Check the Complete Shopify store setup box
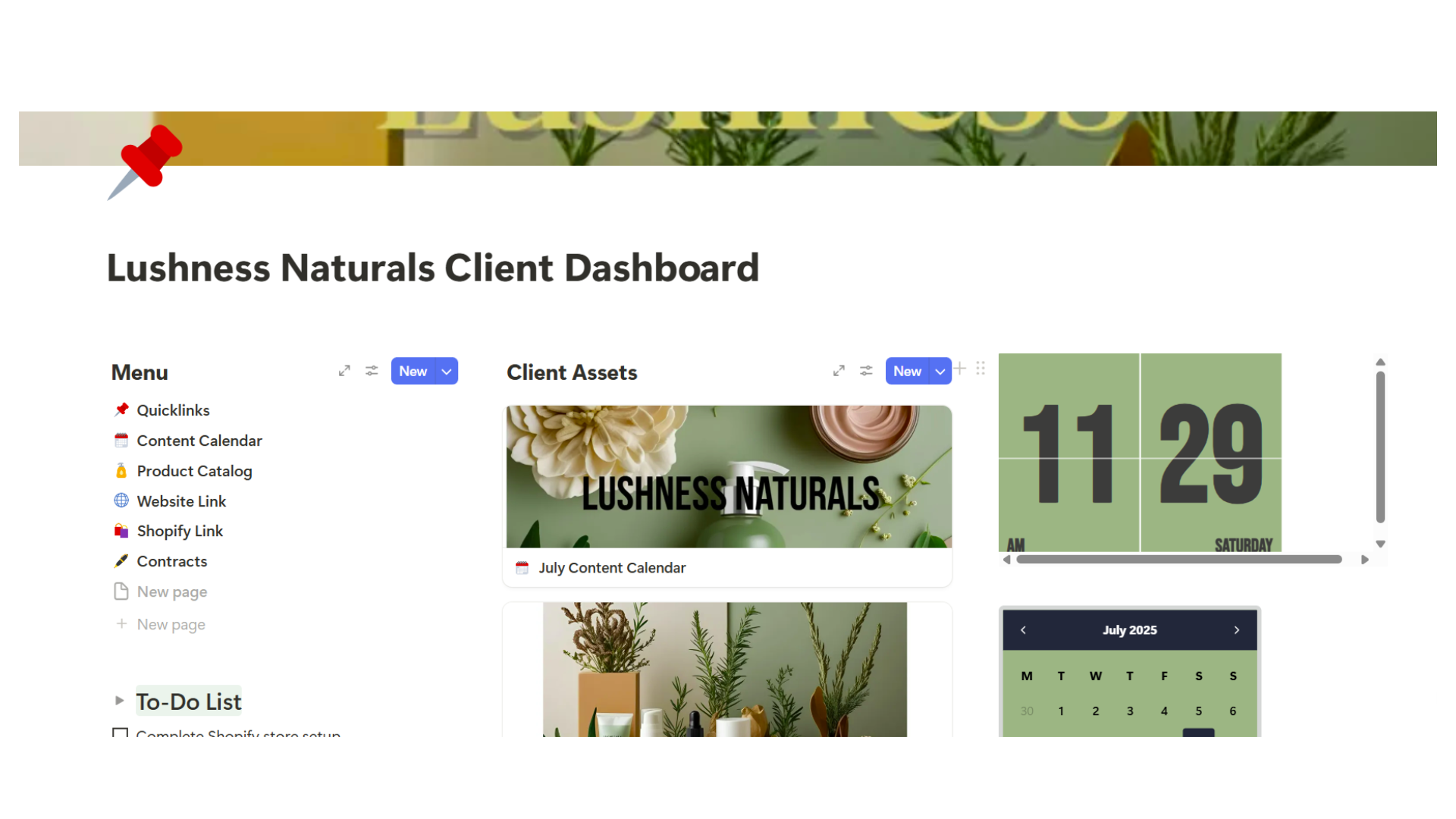 (x=120, y=733)
